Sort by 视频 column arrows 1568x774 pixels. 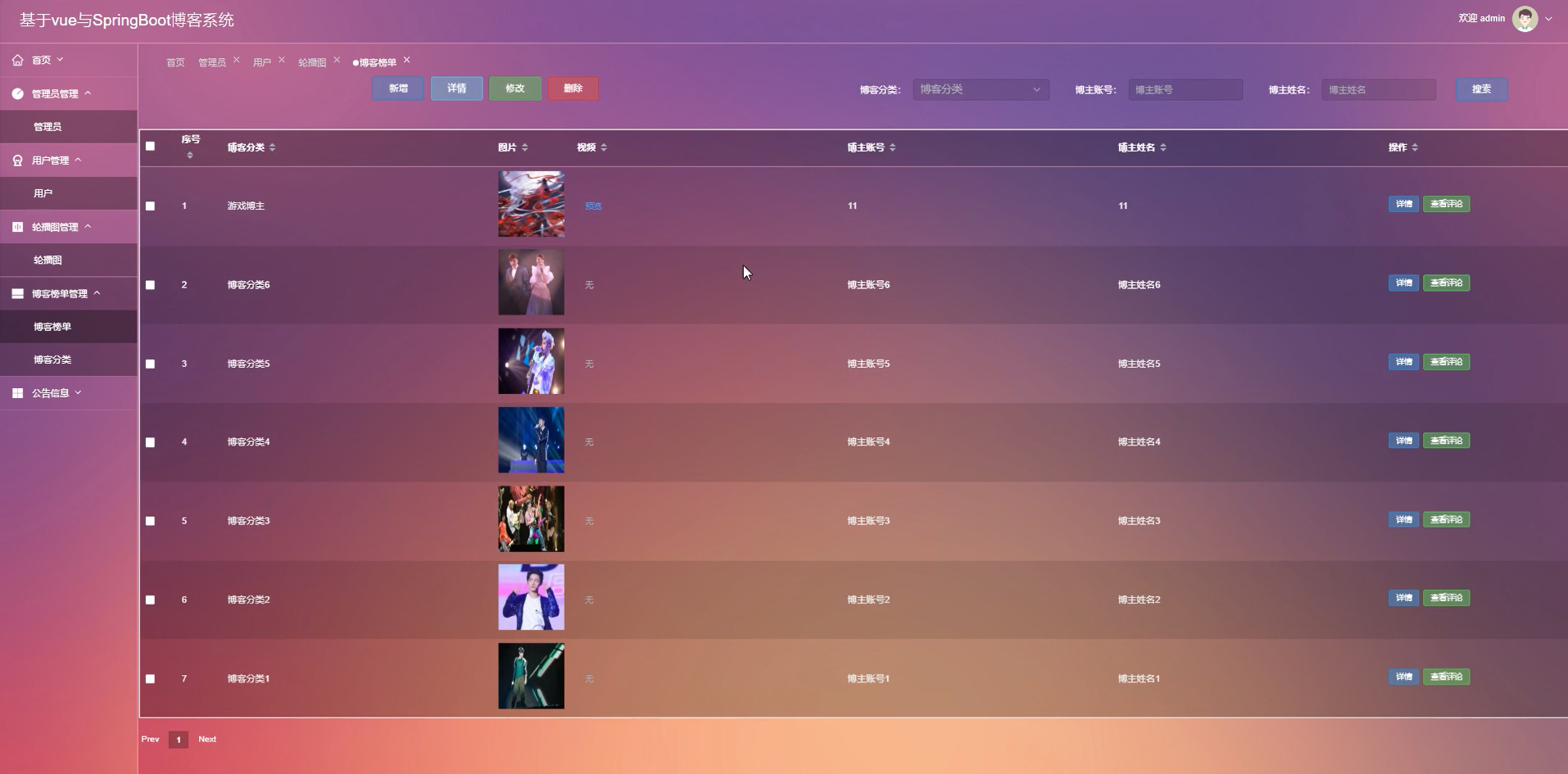pos(604,147)
